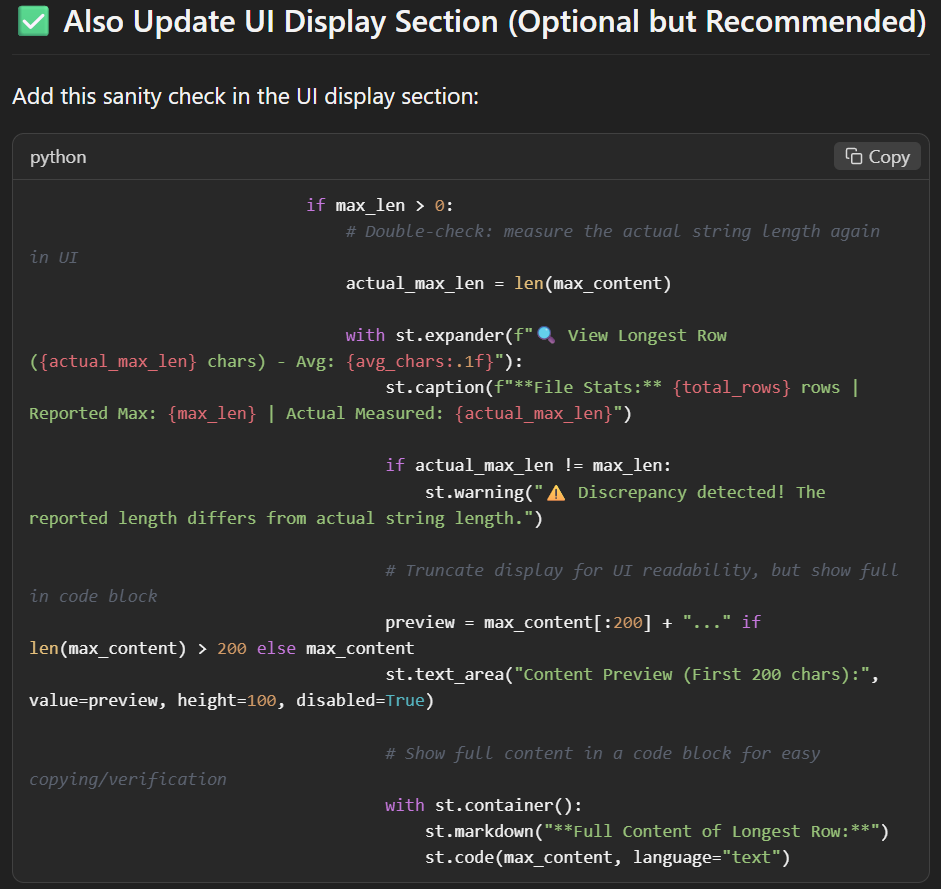941x889 pixels.
Task: Click 'st.caption' code line
Action: [x=622, y=388]
